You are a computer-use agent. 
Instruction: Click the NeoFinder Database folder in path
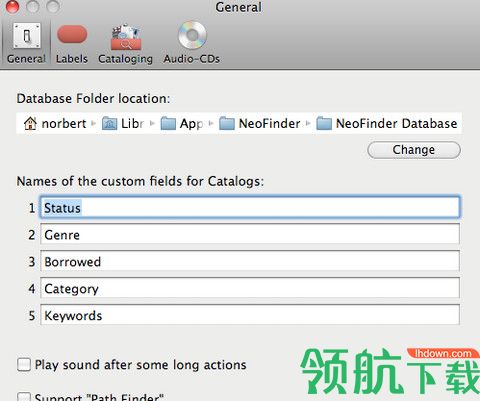tap(387, 124)
